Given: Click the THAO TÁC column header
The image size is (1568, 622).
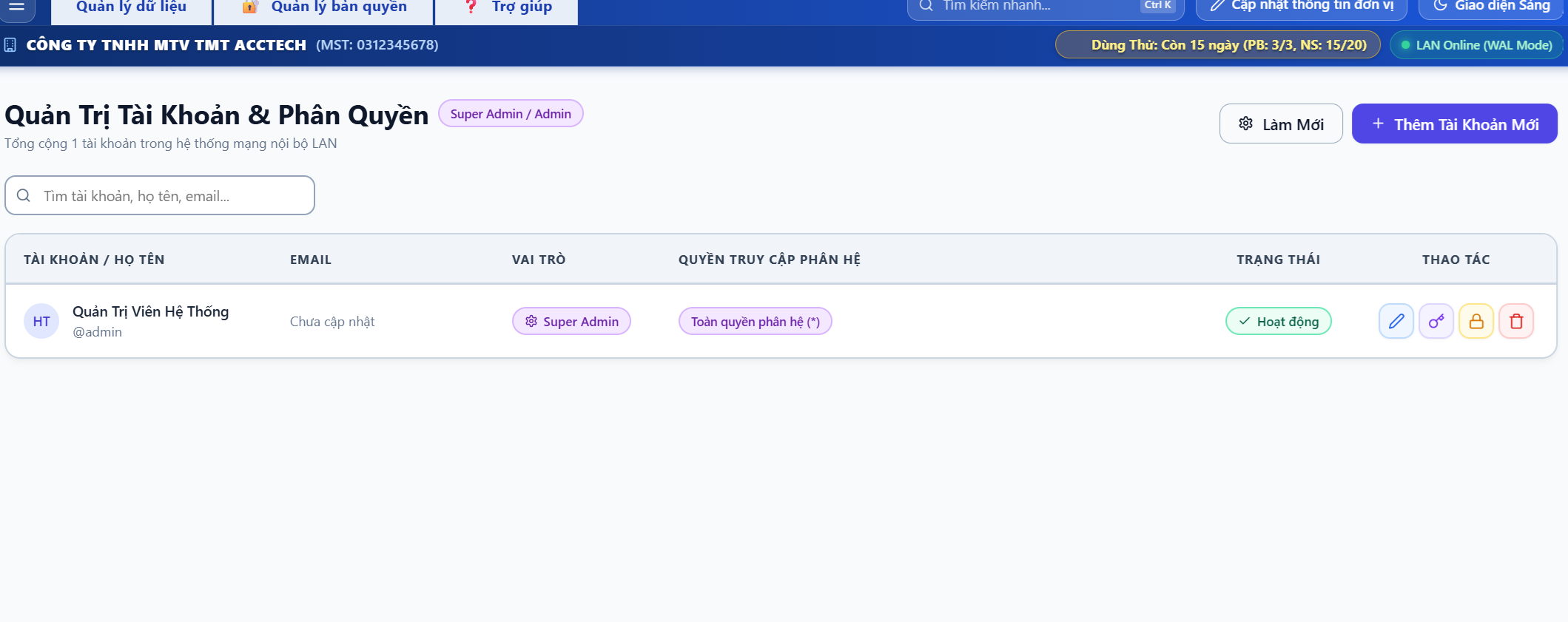Looking at the screenshot, I should tap(1456, 260).
